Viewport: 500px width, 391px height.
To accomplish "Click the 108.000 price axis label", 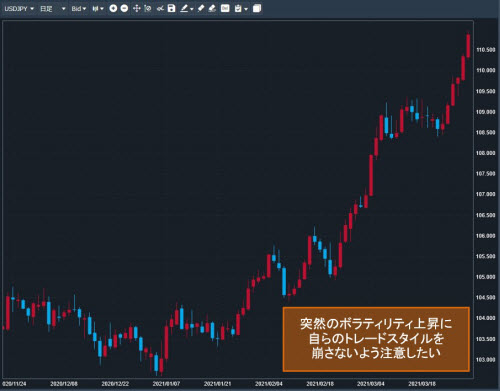I will 486,153.
